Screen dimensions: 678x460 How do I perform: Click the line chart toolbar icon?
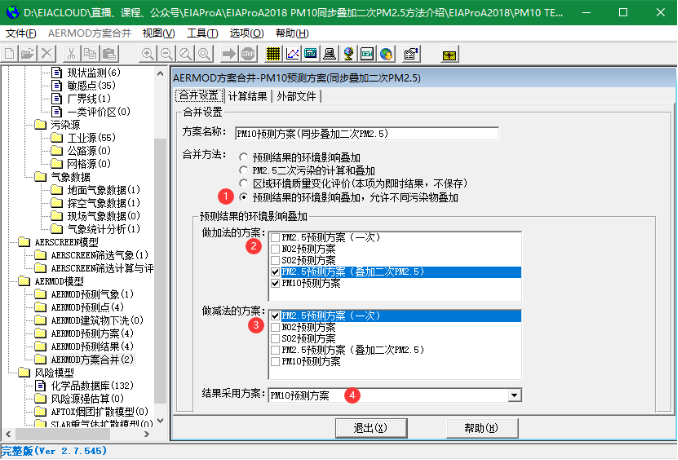(x=292, y=54)
